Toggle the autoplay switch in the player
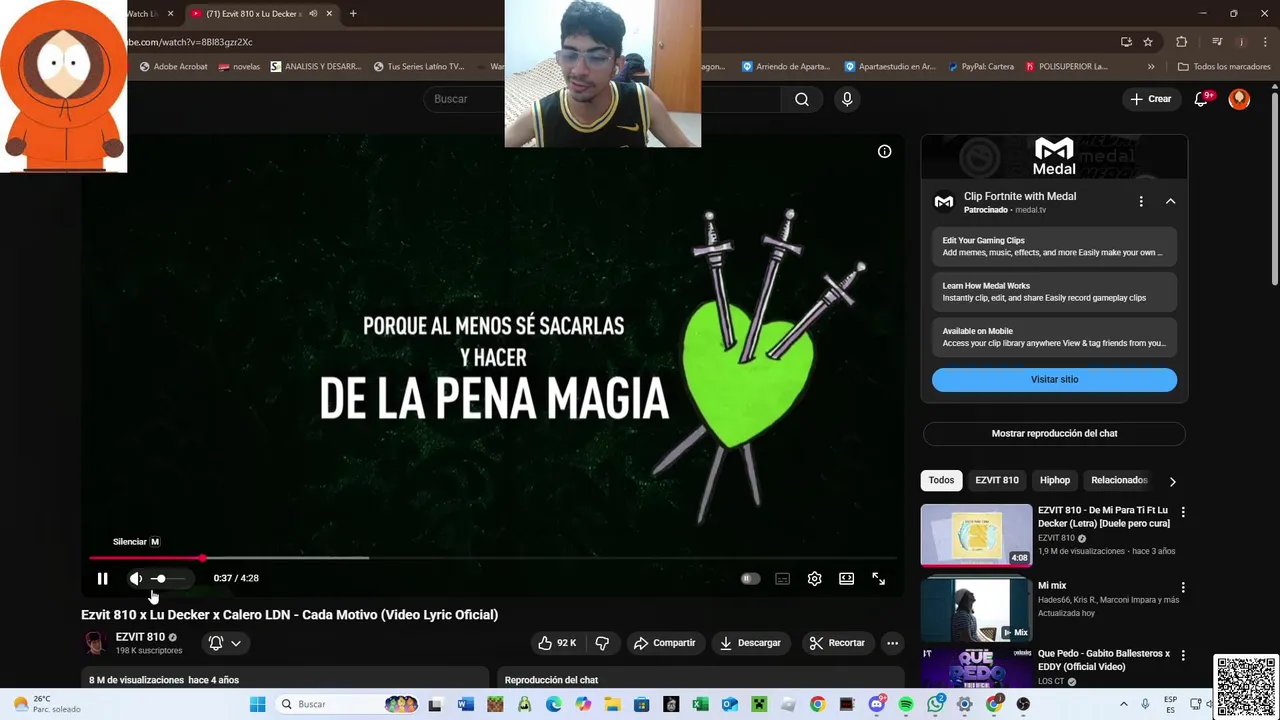Viewport: 1280px width, 720px height. point(750,578)
